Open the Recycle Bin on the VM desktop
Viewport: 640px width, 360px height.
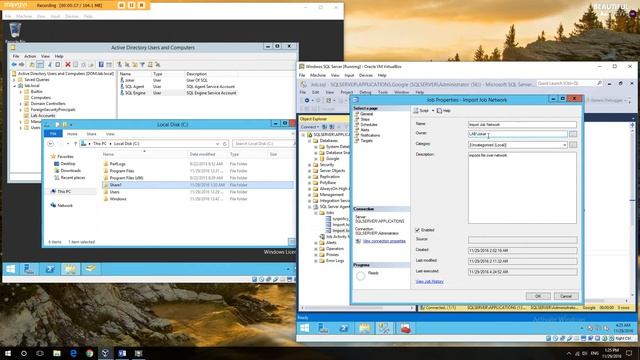click(15, 31)
